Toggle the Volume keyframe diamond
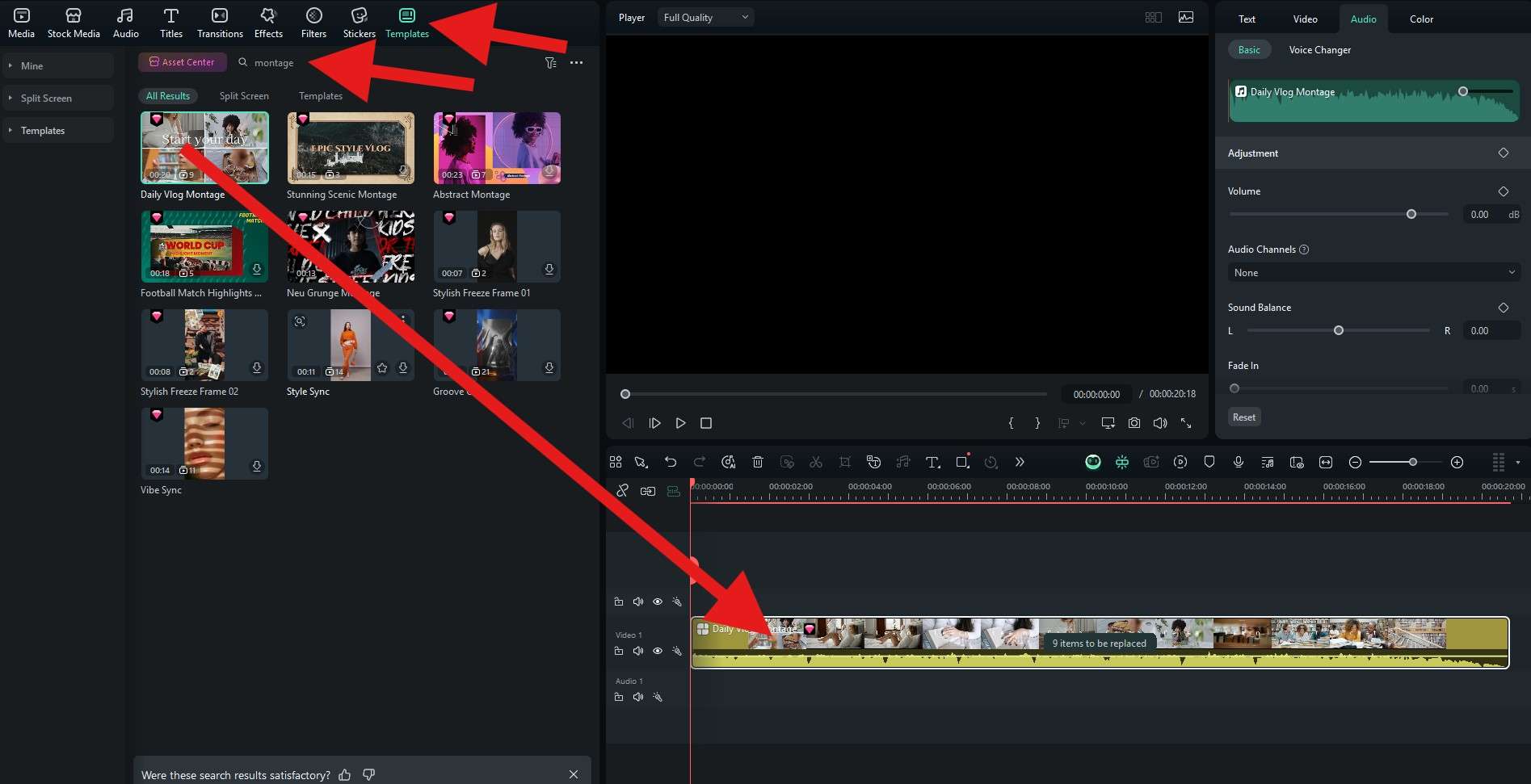Image resolution: width=1531 pixels, height=784 pixels. (x=1503, y=191)
